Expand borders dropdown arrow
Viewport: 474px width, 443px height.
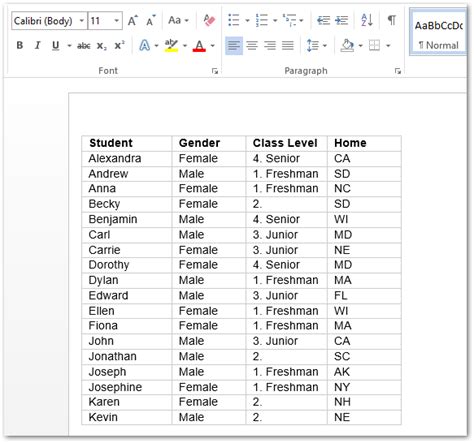click(x=388, y=46)
